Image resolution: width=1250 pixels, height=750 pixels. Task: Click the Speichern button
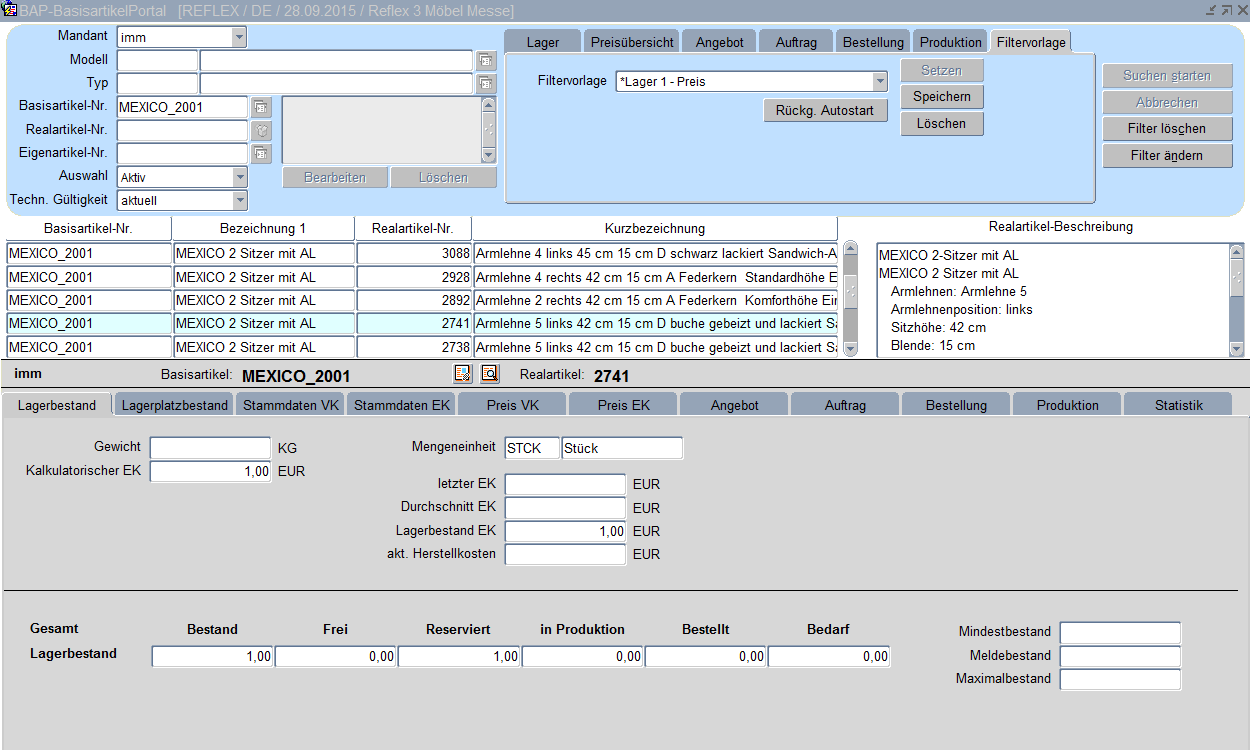(x=941, y=97)
